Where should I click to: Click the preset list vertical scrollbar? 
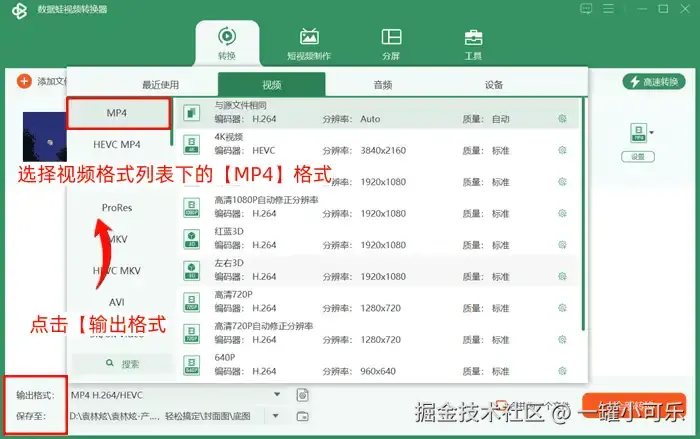point(583,214)
